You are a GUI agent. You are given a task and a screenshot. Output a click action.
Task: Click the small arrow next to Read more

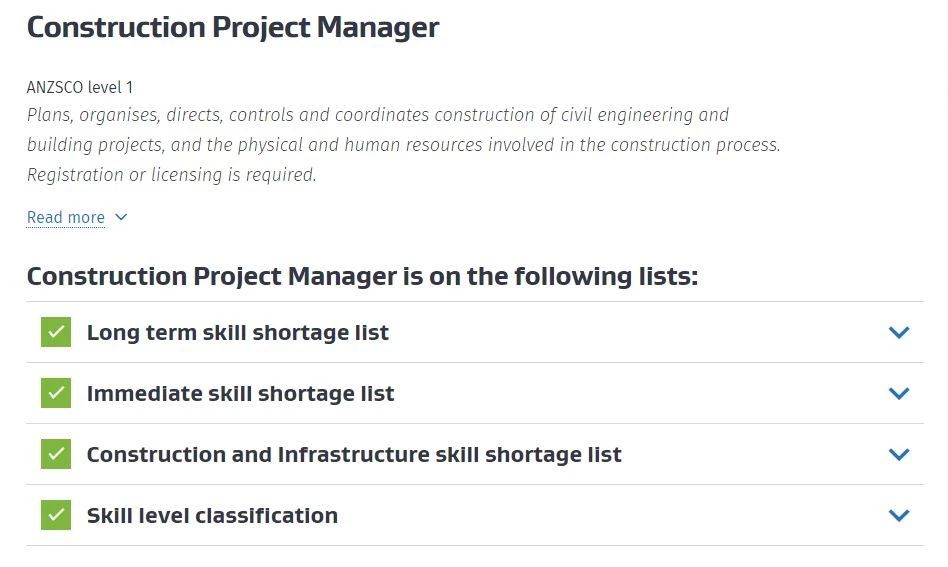(x=121, y=216)
